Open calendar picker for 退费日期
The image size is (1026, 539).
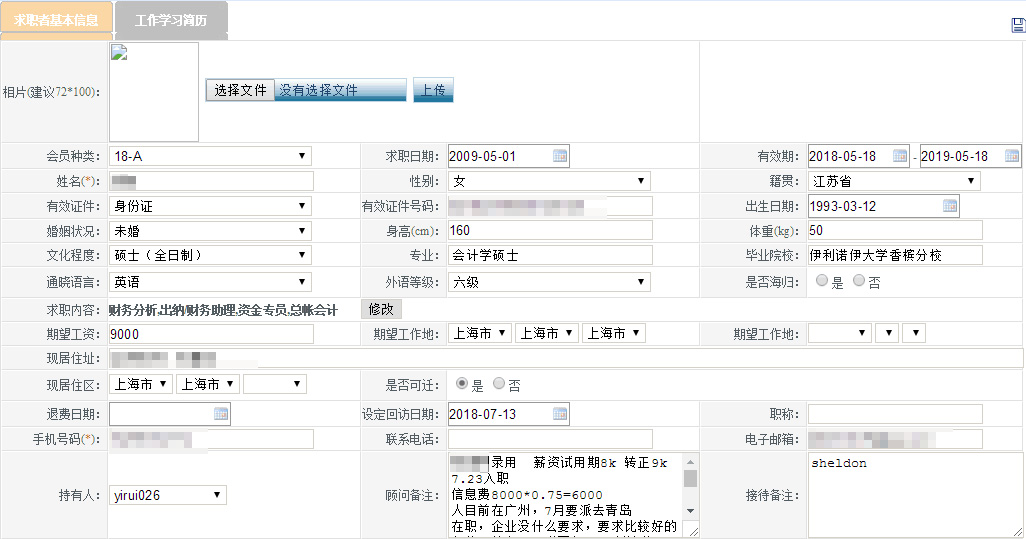coord(221,413)
